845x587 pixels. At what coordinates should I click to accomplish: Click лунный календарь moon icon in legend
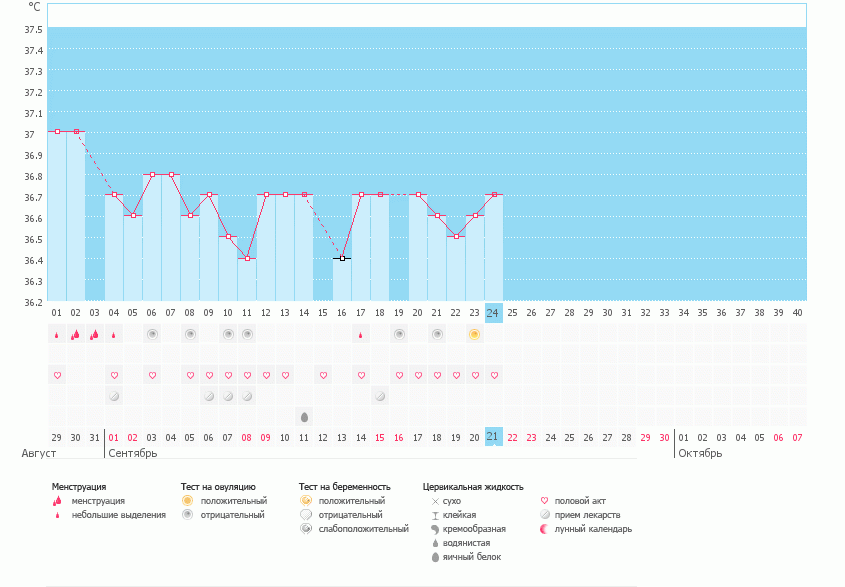[x=545, y=529]
